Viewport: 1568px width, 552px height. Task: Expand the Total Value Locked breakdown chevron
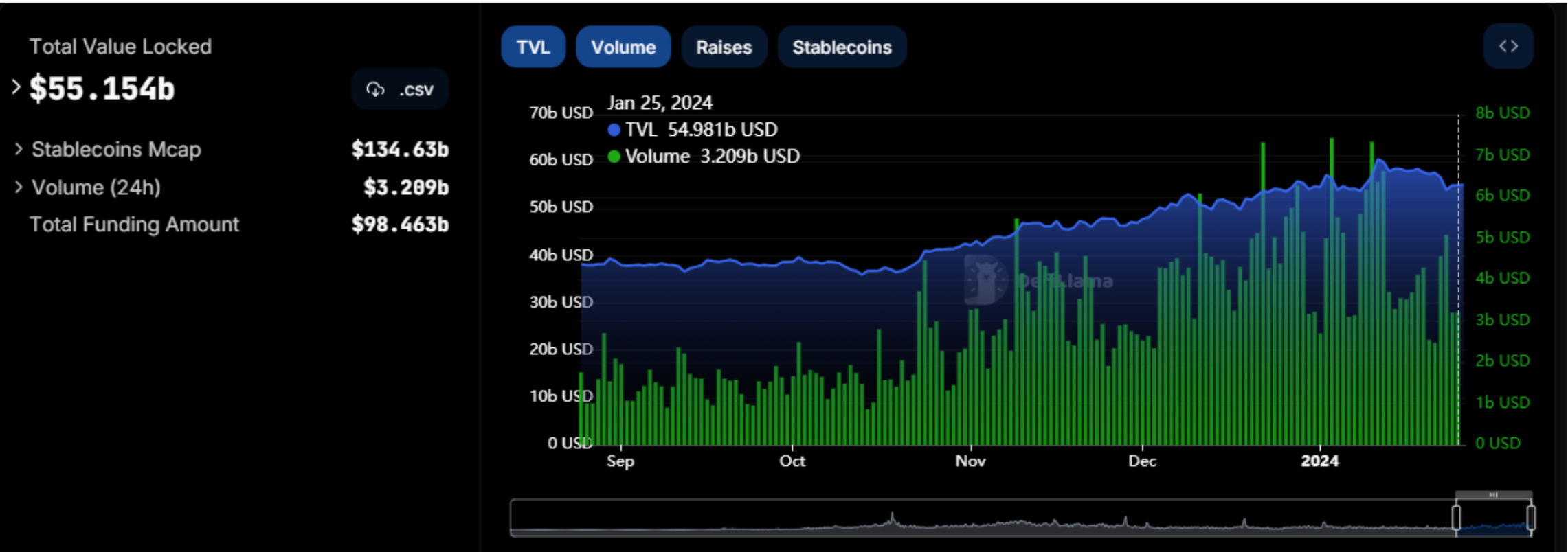(16, 87)
